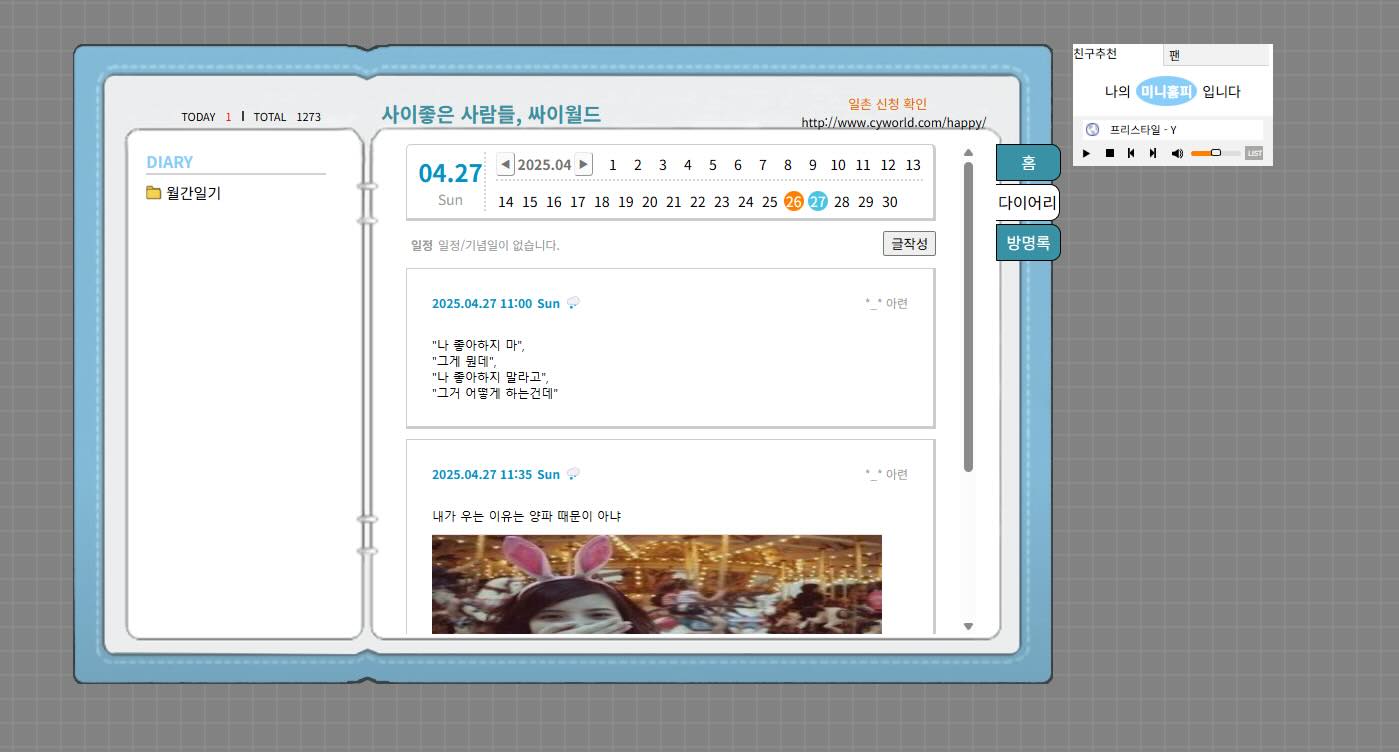Viewport: 1399px width, 752px height.
Task: Click the 글작성 write button
Action: point(909,244)
